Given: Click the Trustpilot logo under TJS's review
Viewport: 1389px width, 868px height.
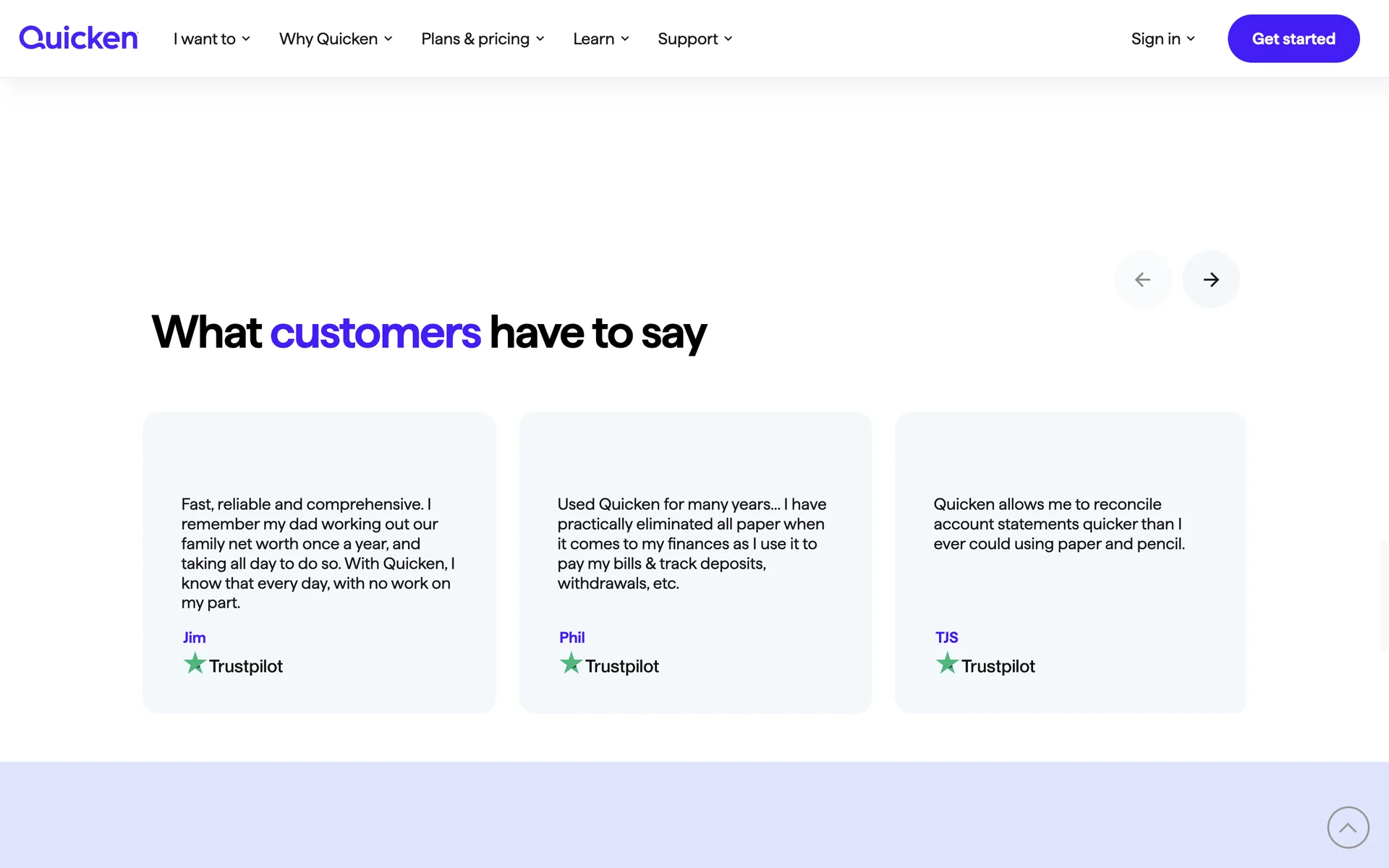Looking at the screenshot, I should (985, 665).
